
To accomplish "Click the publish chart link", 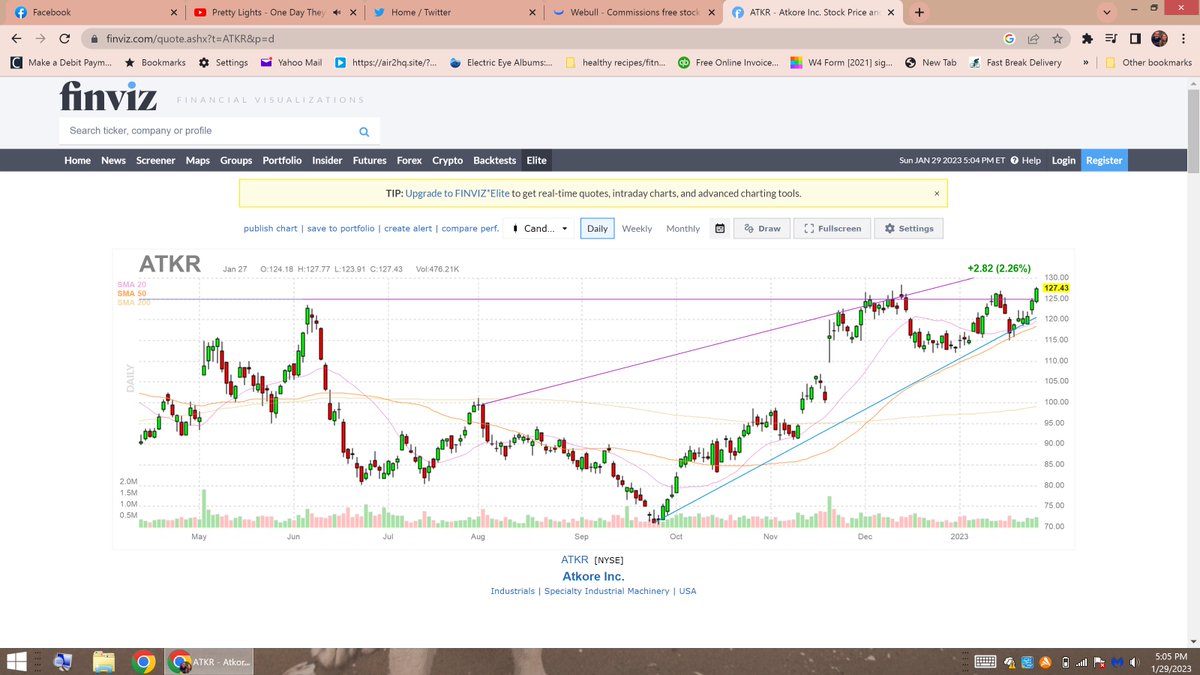I will click(x=270, y=229).
